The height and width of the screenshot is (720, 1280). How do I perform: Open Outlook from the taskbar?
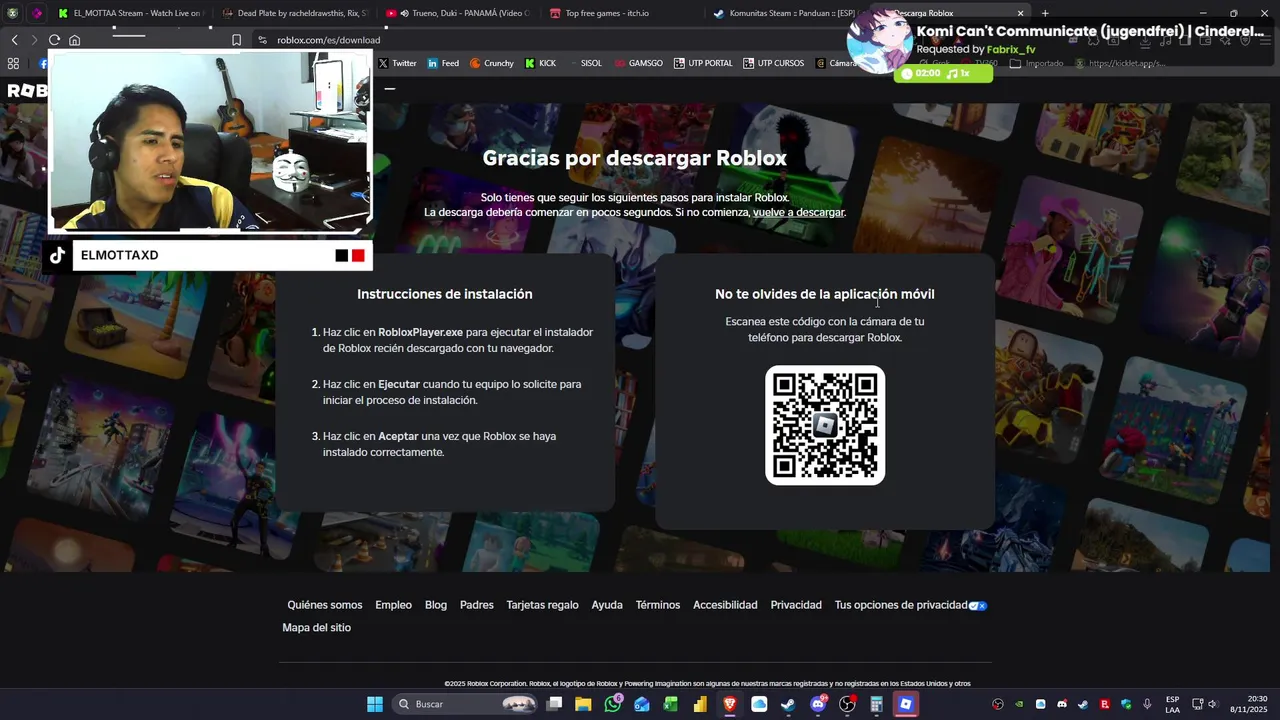click(642, 704)
